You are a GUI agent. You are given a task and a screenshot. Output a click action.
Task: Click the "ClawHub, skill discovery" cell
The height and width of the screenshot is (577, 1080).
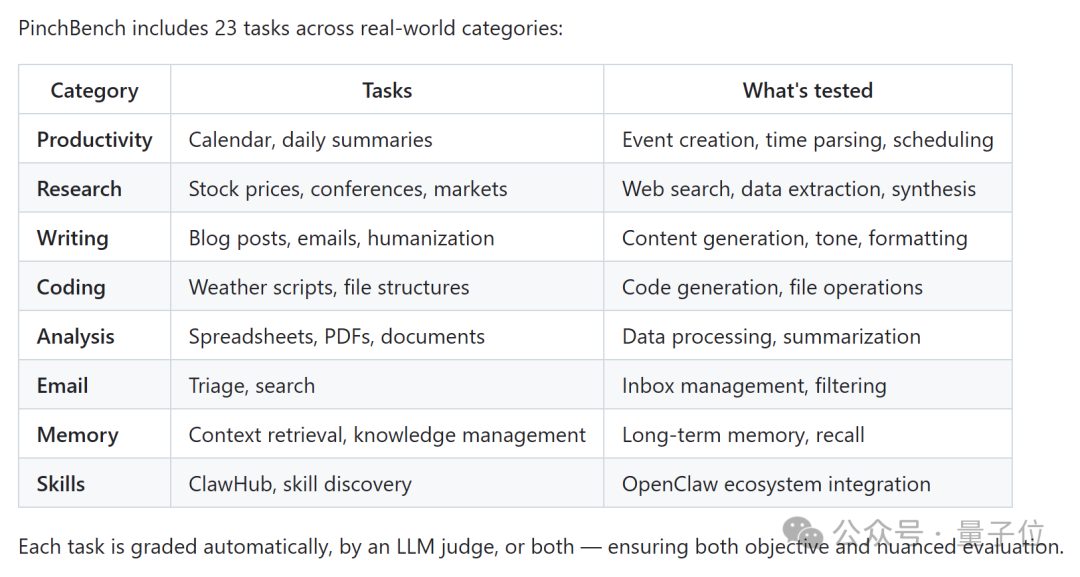tap(300, 484)
